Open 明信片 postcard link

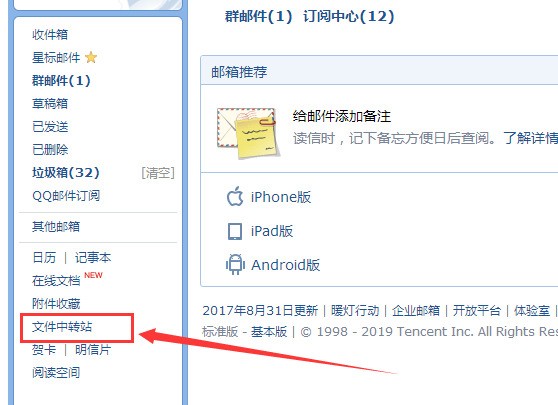coord(93,350)
